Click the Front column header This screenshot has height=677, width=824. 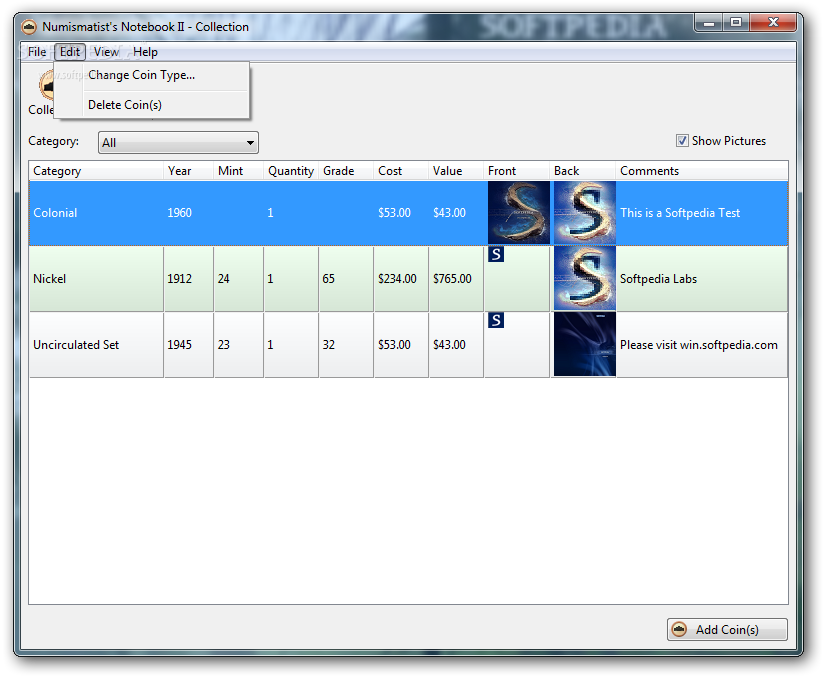coord(516,171)
